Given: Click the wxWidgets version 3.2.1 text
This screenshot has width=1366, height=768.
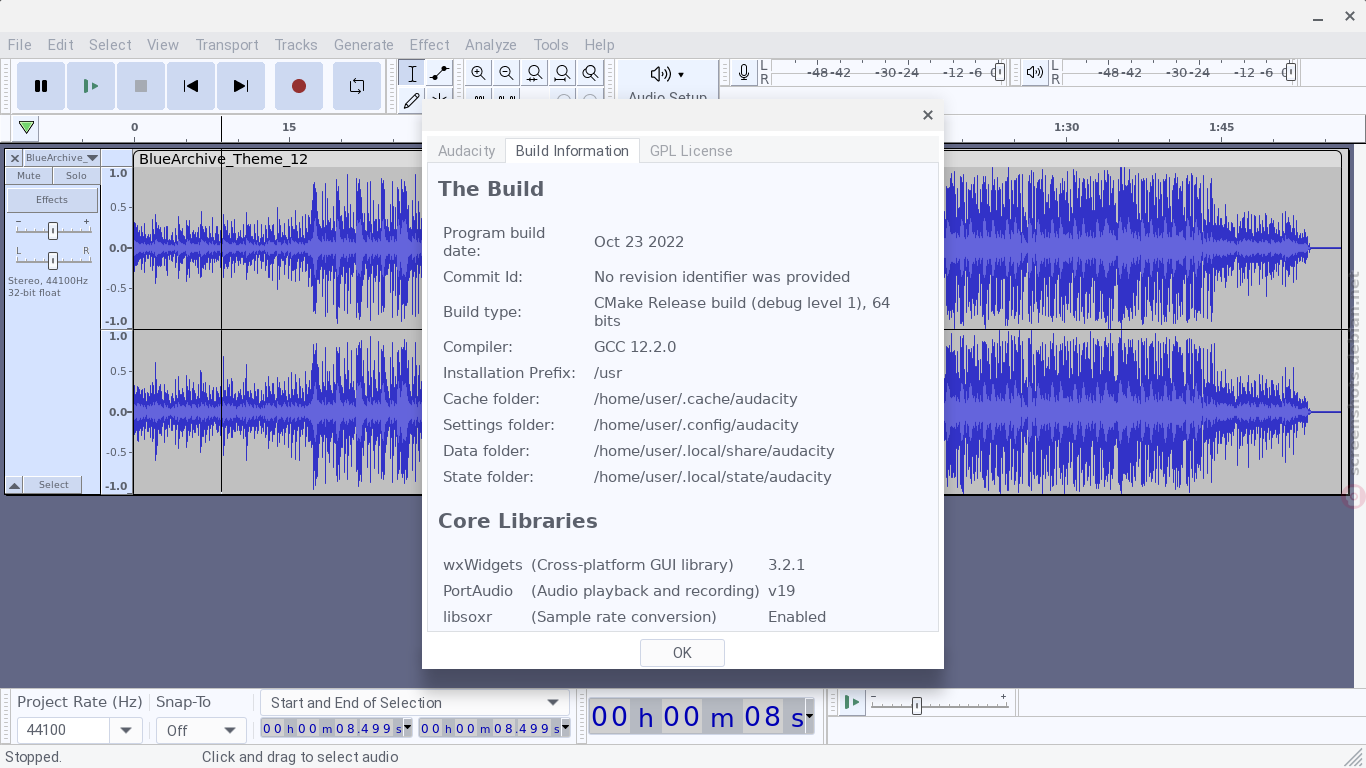Looking at the screenshot, I should (786, 565).
